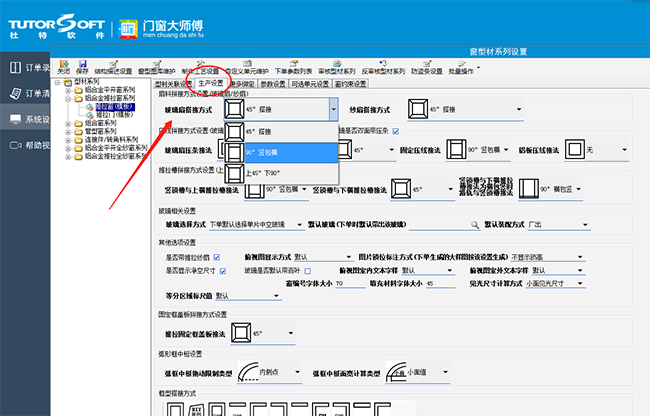Screen dimensions: 650x416
Task: Click the 内侧点 arc icon for 弧框中梃拖动限制类型
Action: (248, 372)
